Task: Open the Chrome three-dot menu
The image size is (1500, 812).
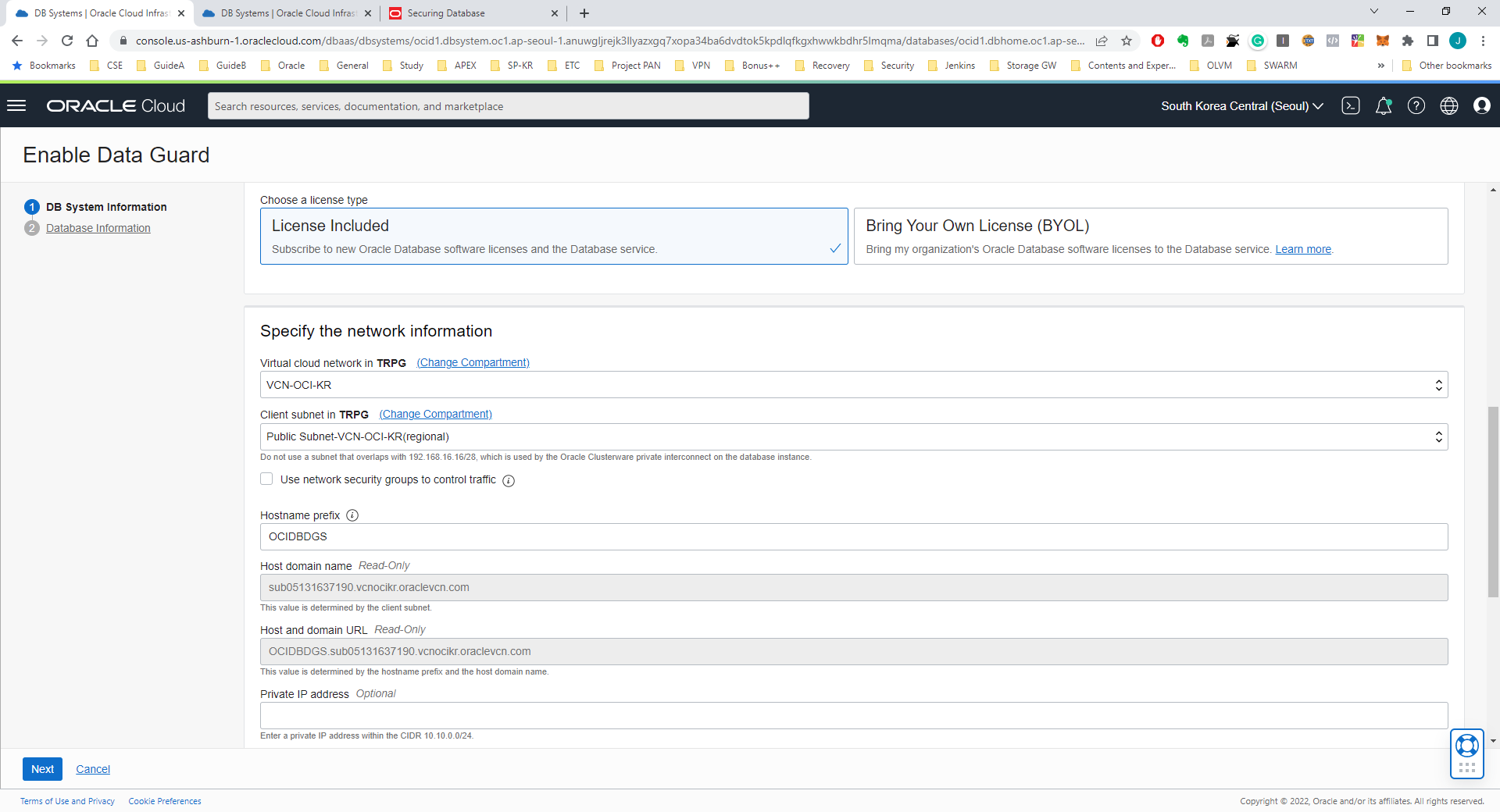Action: pos(1483,41)
